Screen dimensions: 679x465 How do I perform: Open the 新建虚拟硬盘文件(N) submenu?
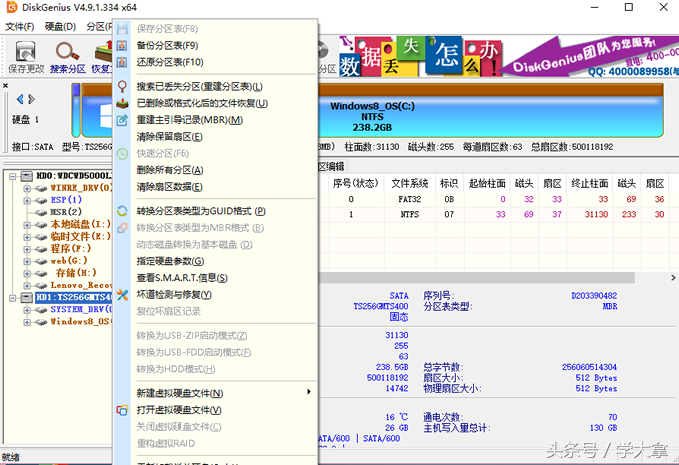click(216, 393)
